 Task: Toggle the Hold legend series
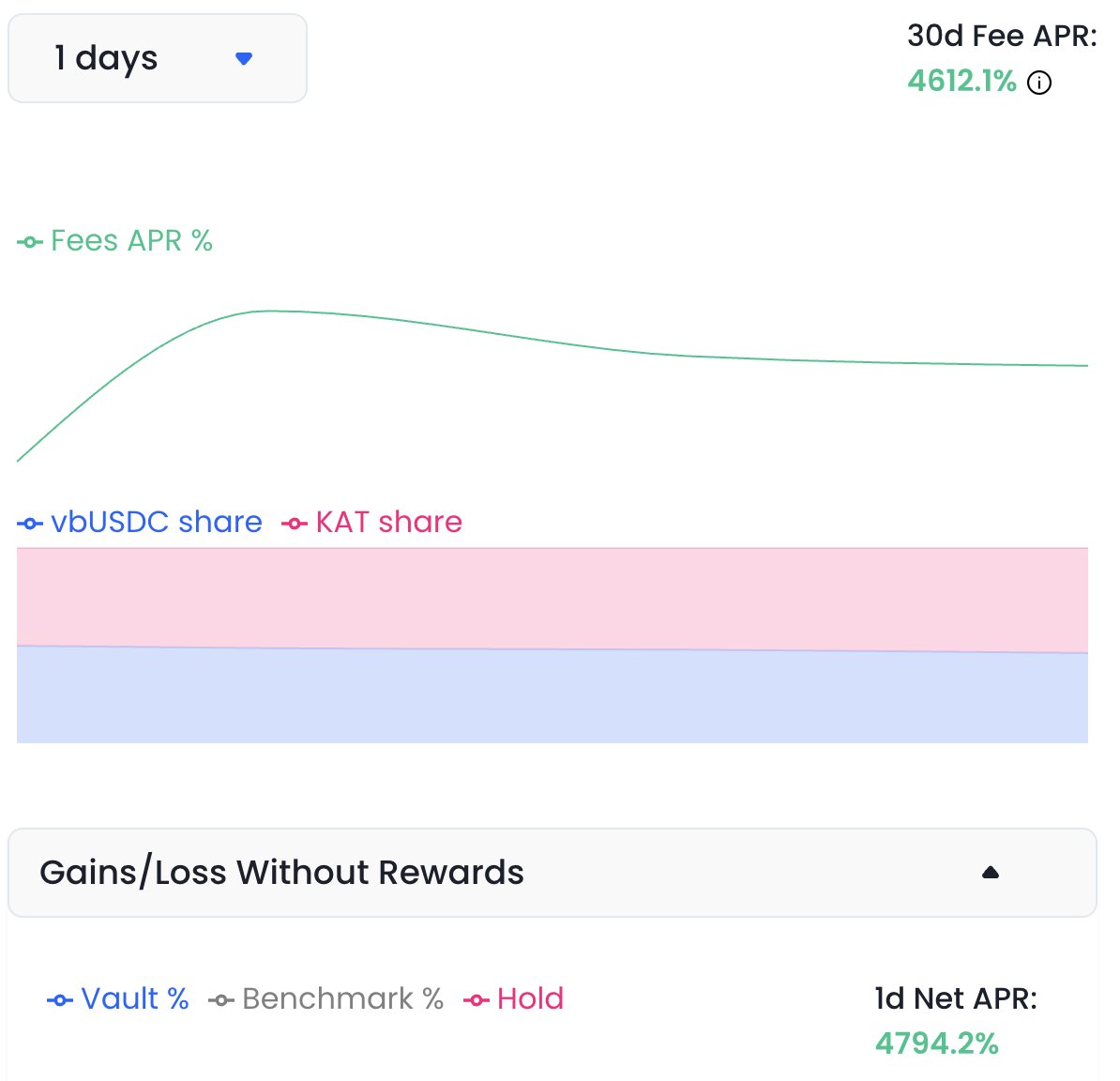[x=514, y=998]
